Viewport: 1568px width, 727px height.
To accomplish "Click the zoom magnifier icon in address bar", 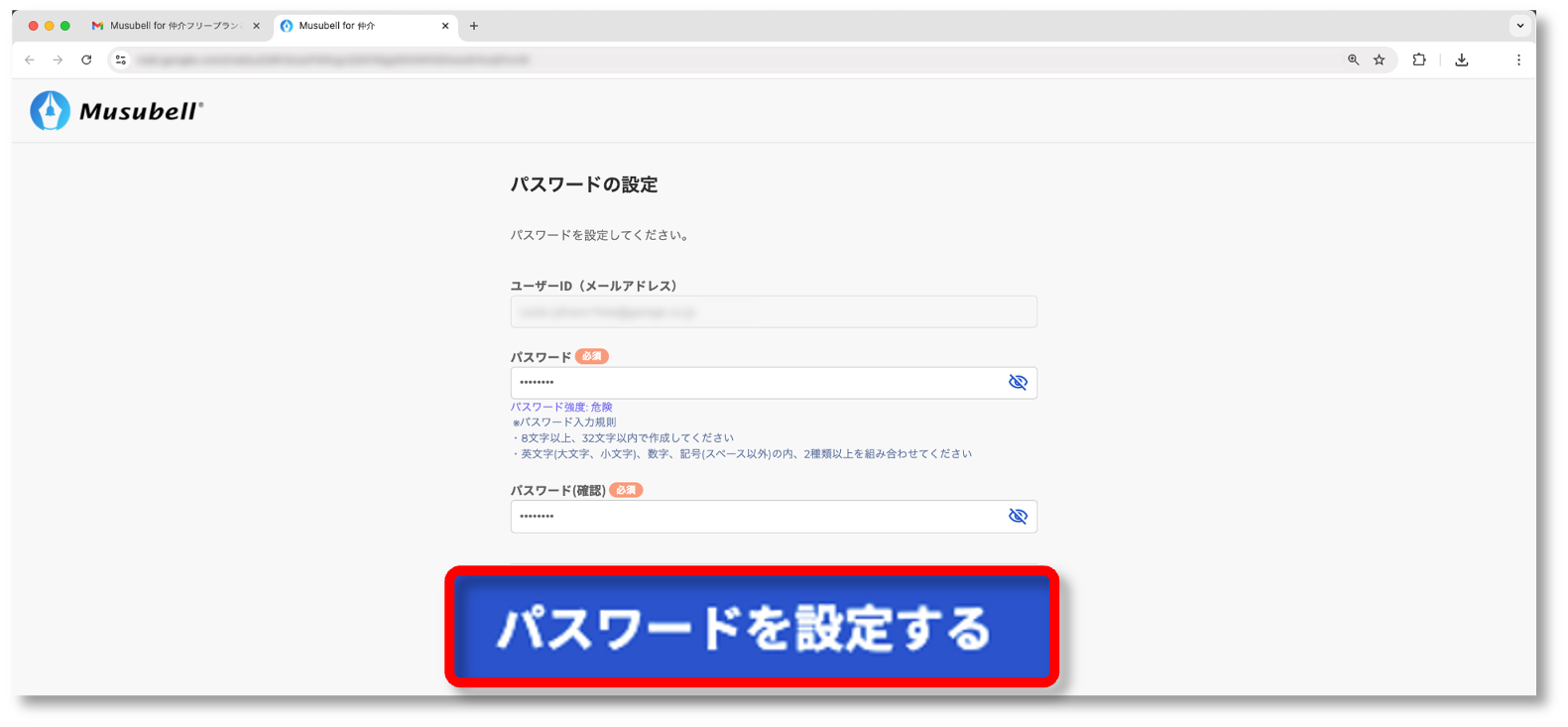I will 1353,60.
